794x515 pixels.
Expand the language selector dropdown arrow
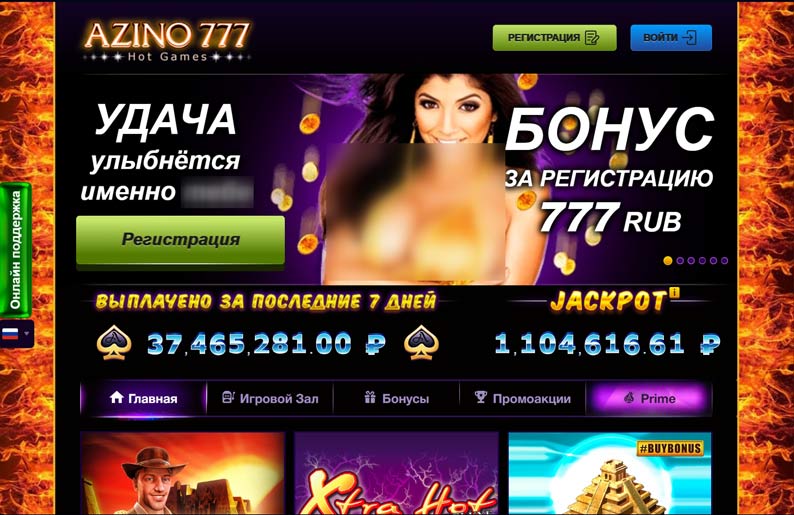click(x=27, y=334)
